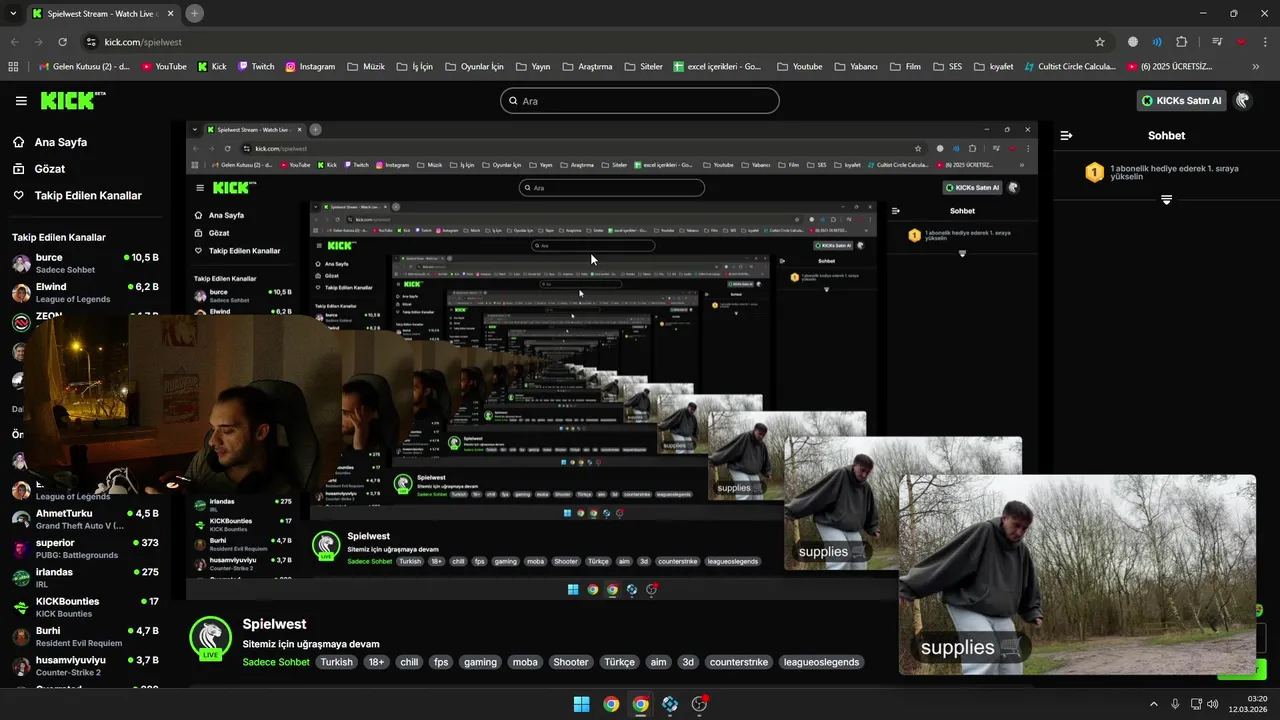Click the kick.com/spielwest address bar
This screenshot has width=1280, height=720.
(x=590, y=42)
